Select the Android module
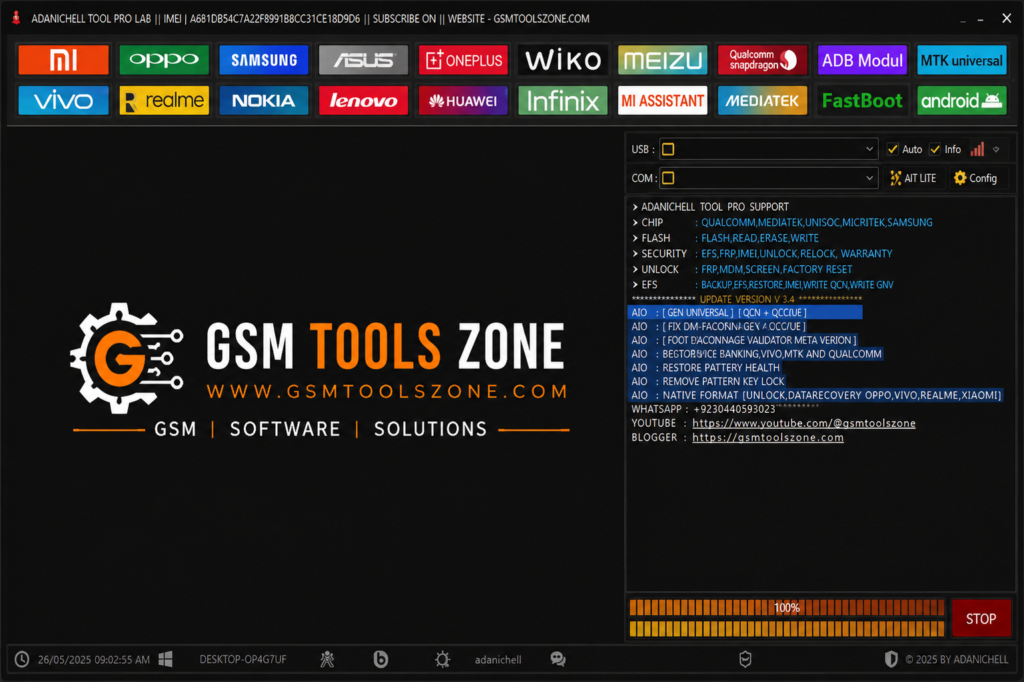1024x682 pixels. pos(961,101)
